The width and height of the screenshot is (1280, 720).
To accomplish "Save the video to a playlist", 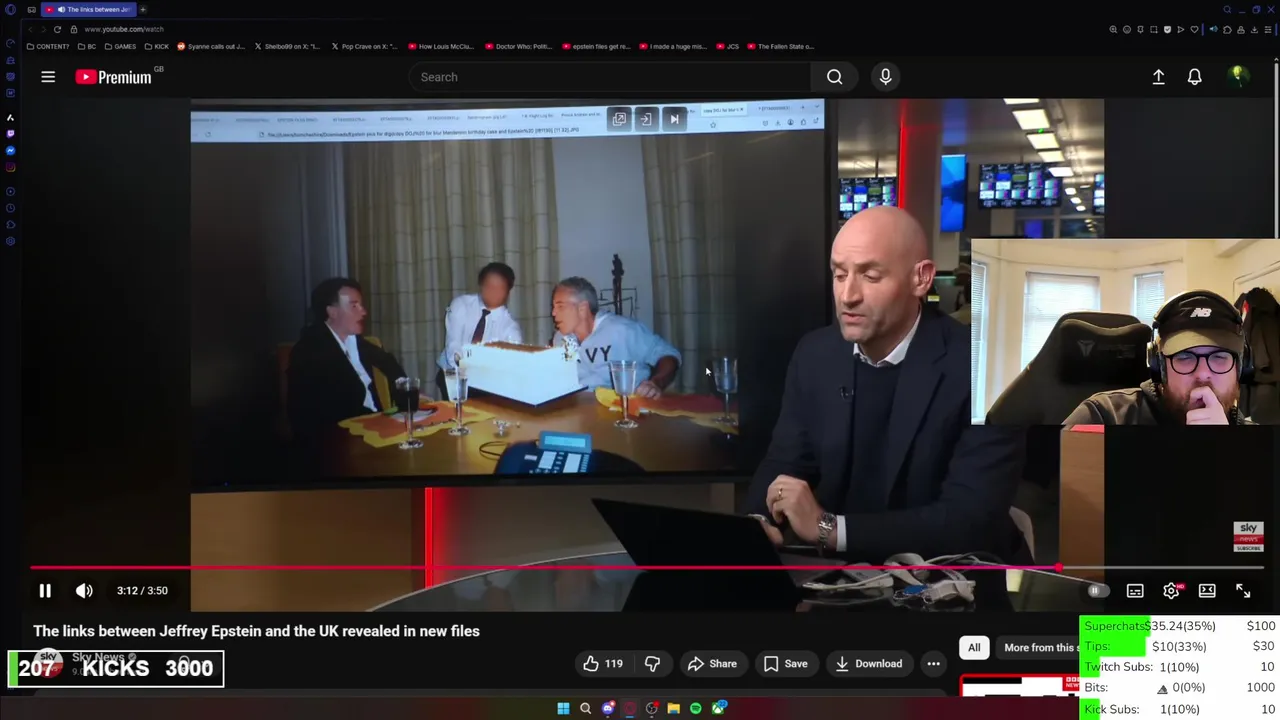I will (x=785, y=664).
